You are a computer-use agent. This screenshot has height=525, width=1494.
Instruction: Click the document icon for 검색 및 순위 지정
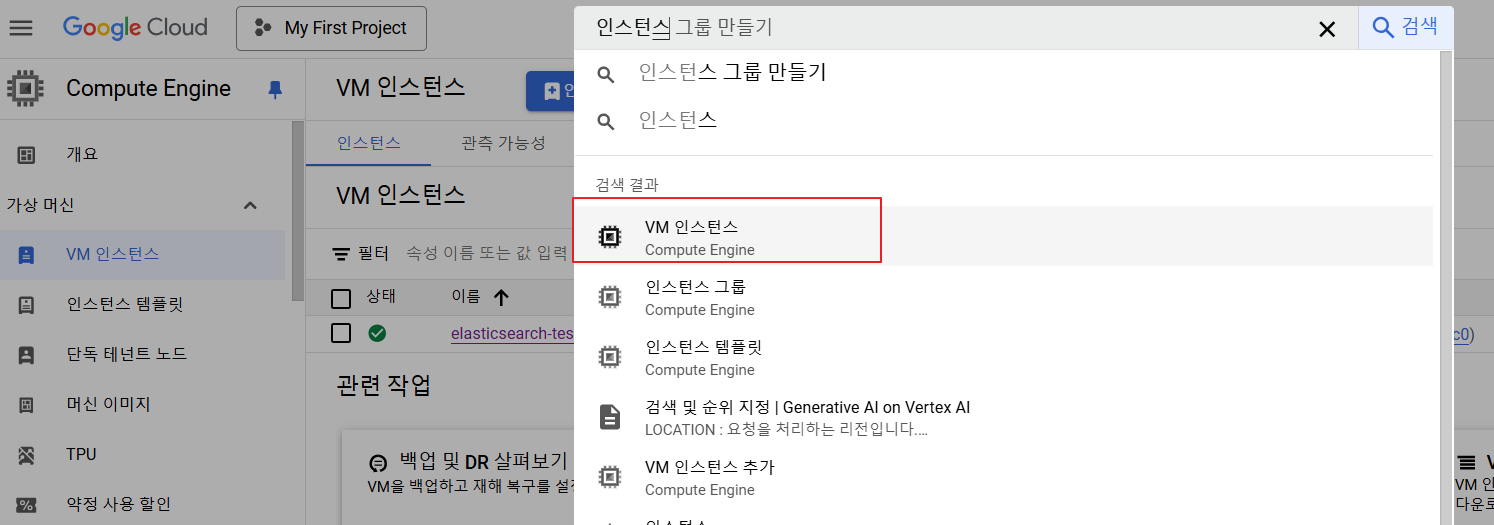[x=609, y=417]
